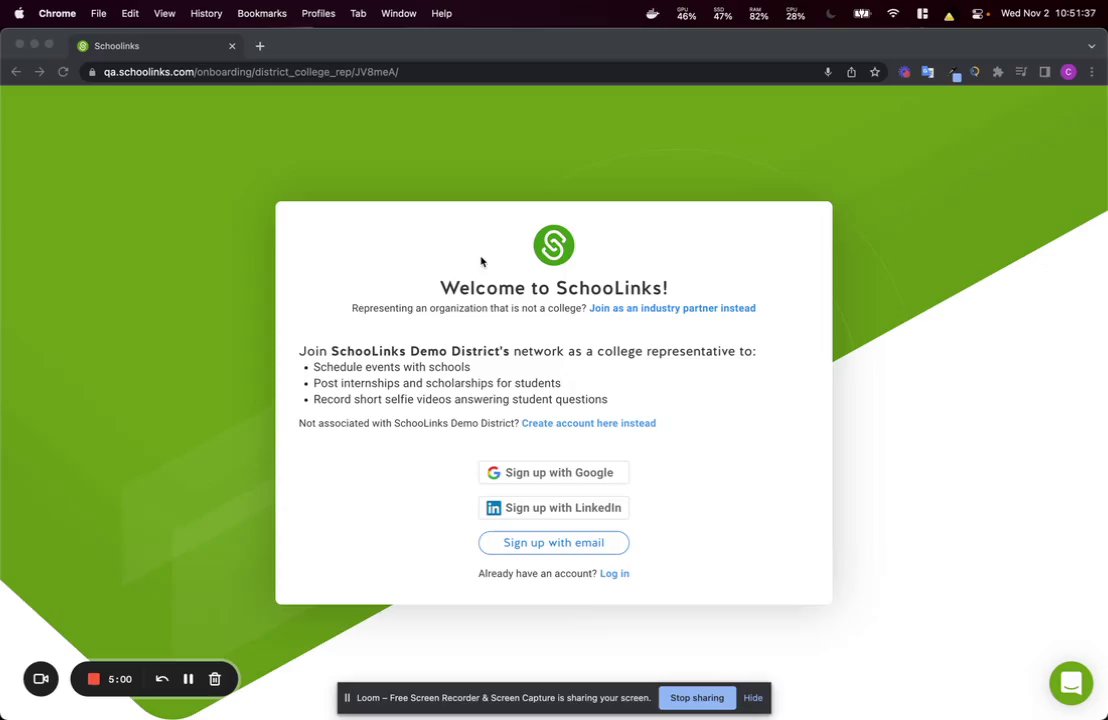
Task: Open the Window menu
Action: click(399, 13)
